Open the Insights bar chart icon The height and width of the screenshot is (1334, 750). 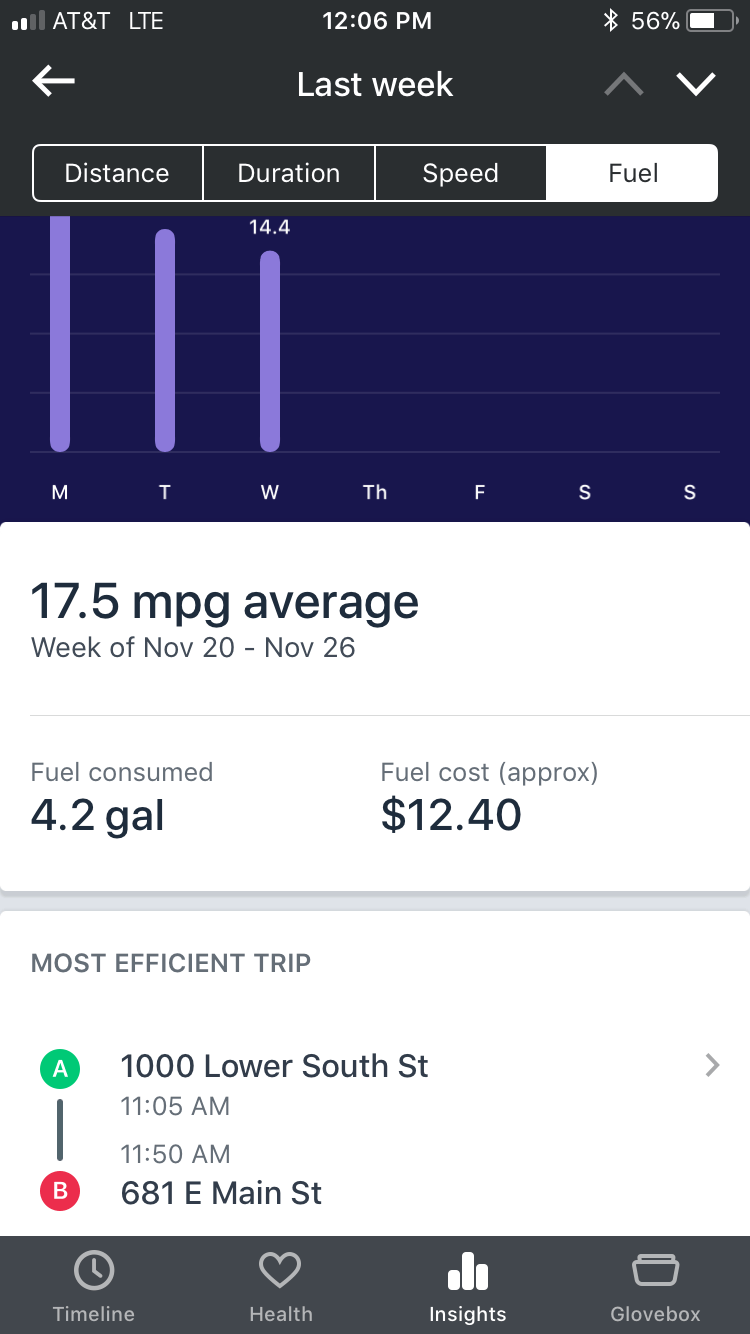click(467, 1273)
